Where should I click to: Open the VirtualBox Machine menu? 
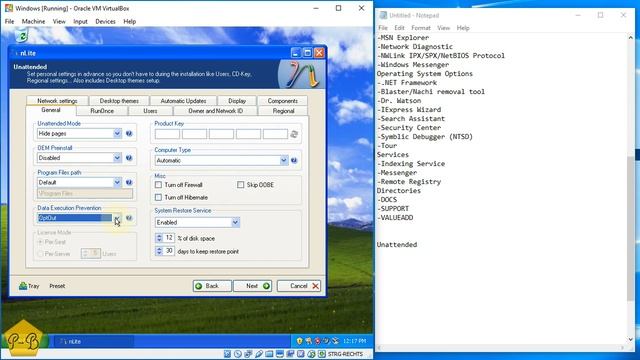[x=33, y=22]
